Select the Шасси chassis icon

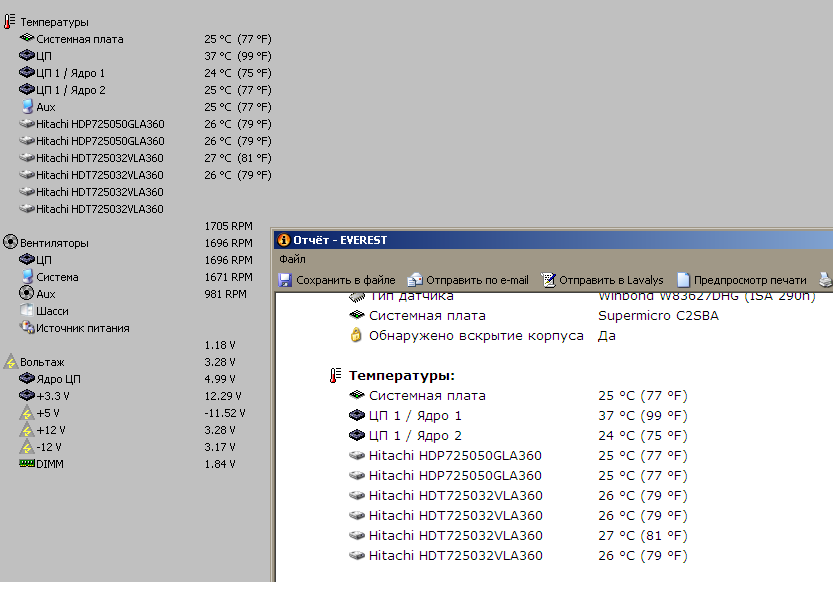point(27,310)
